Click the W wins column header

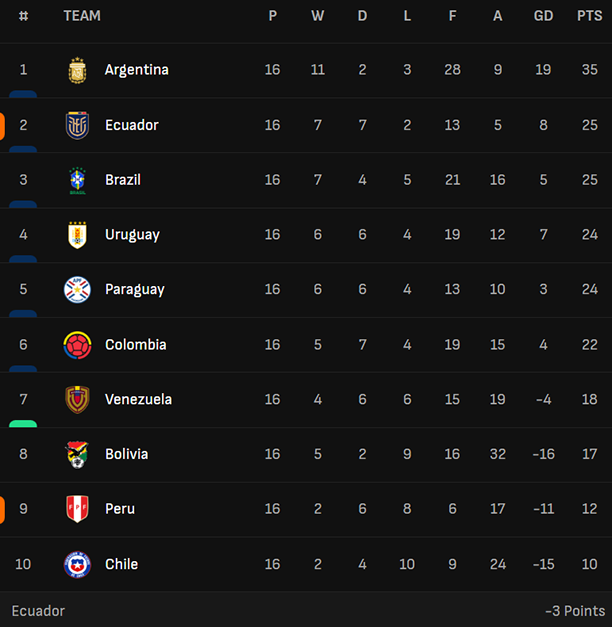pos(318,16)
